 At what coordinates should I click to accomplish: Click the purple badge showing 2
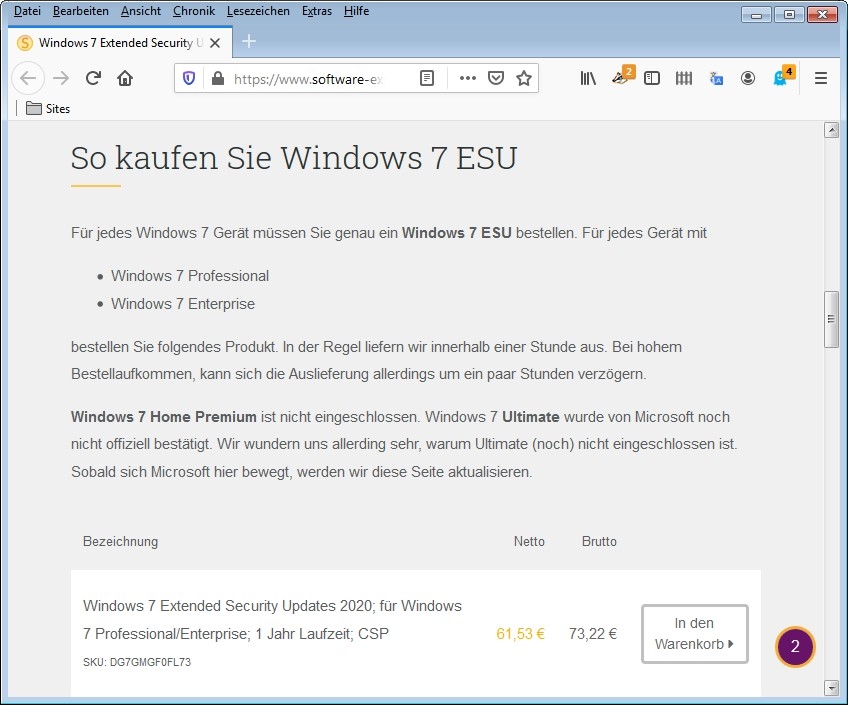(795, 646)
